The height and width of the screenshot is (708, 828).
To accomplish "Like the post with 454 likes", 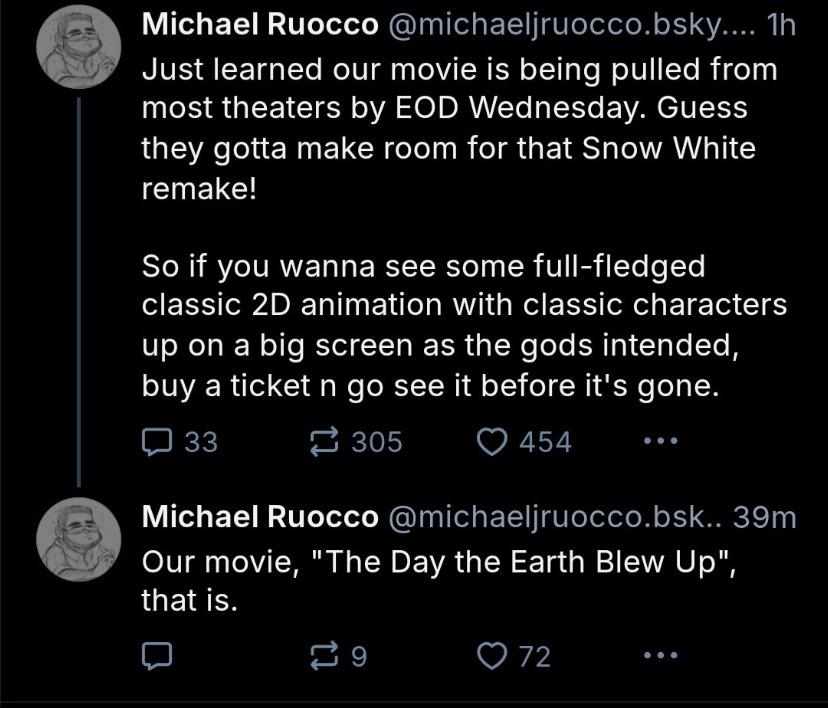I will click(x=493, y=441).
